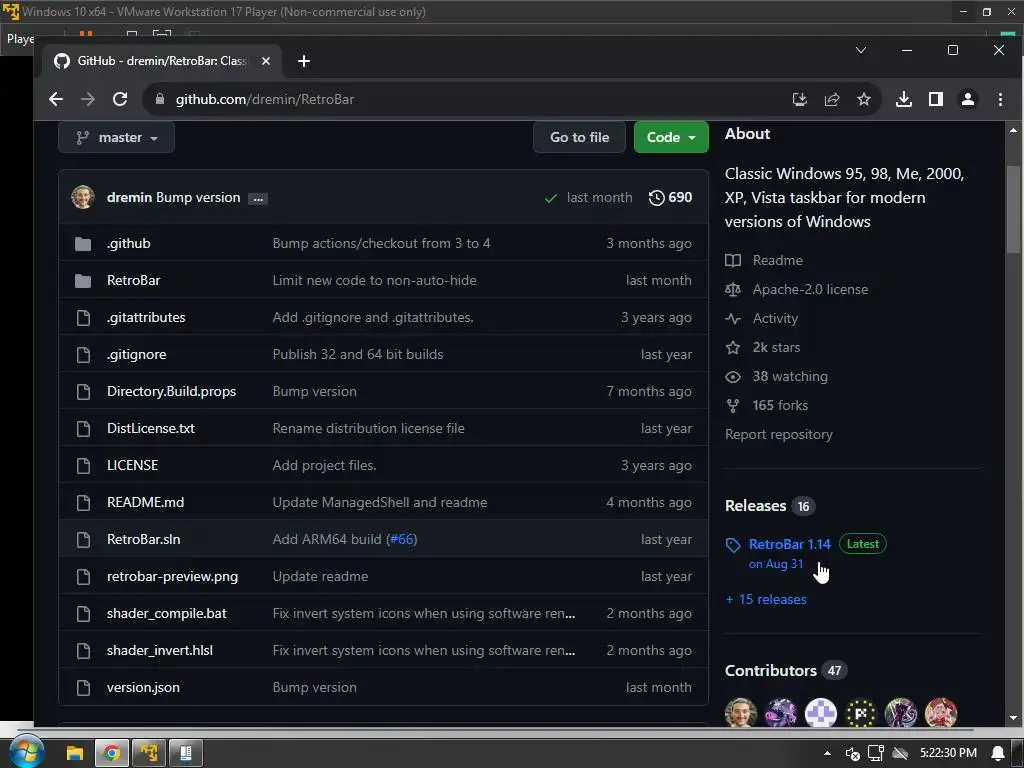Share this page icon in address bar

[x=831, y=99]
